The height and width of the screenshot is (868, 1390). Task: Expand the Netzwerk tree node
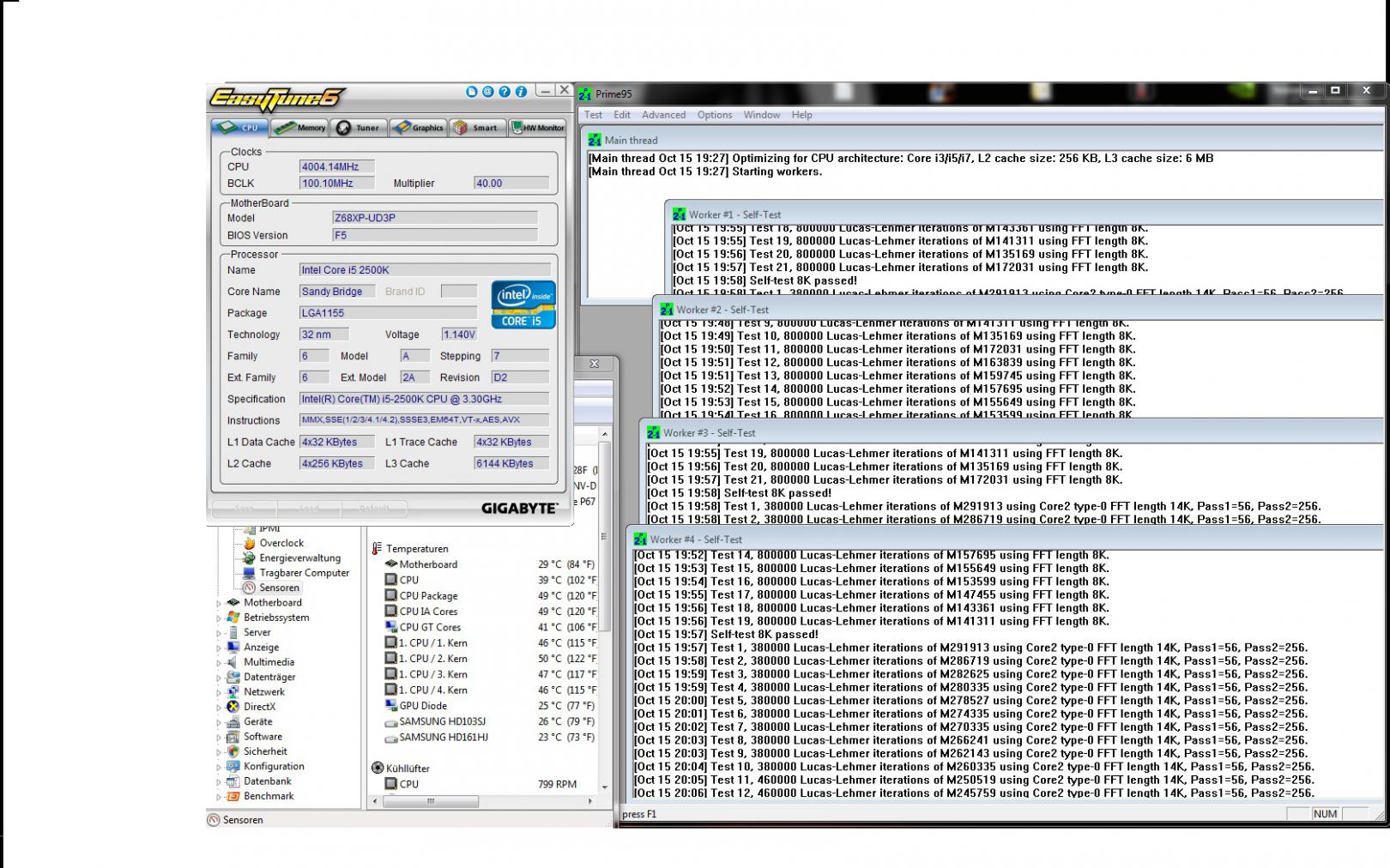219,692
